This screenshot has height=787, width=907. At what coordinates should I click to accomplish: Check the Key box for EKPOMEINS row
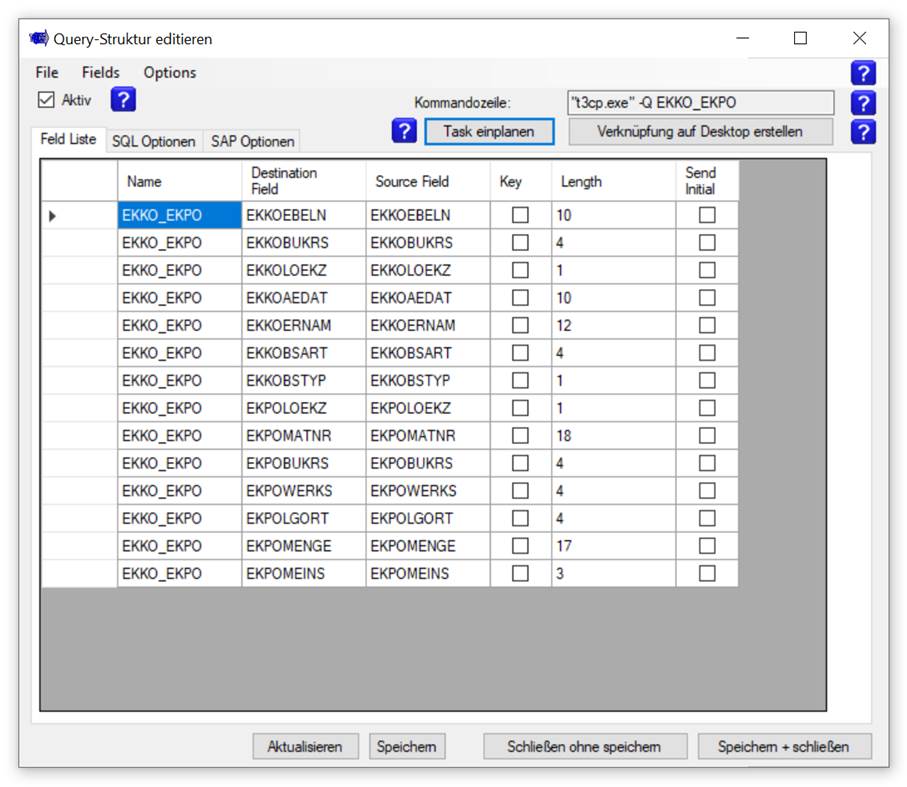pos(520,574)
